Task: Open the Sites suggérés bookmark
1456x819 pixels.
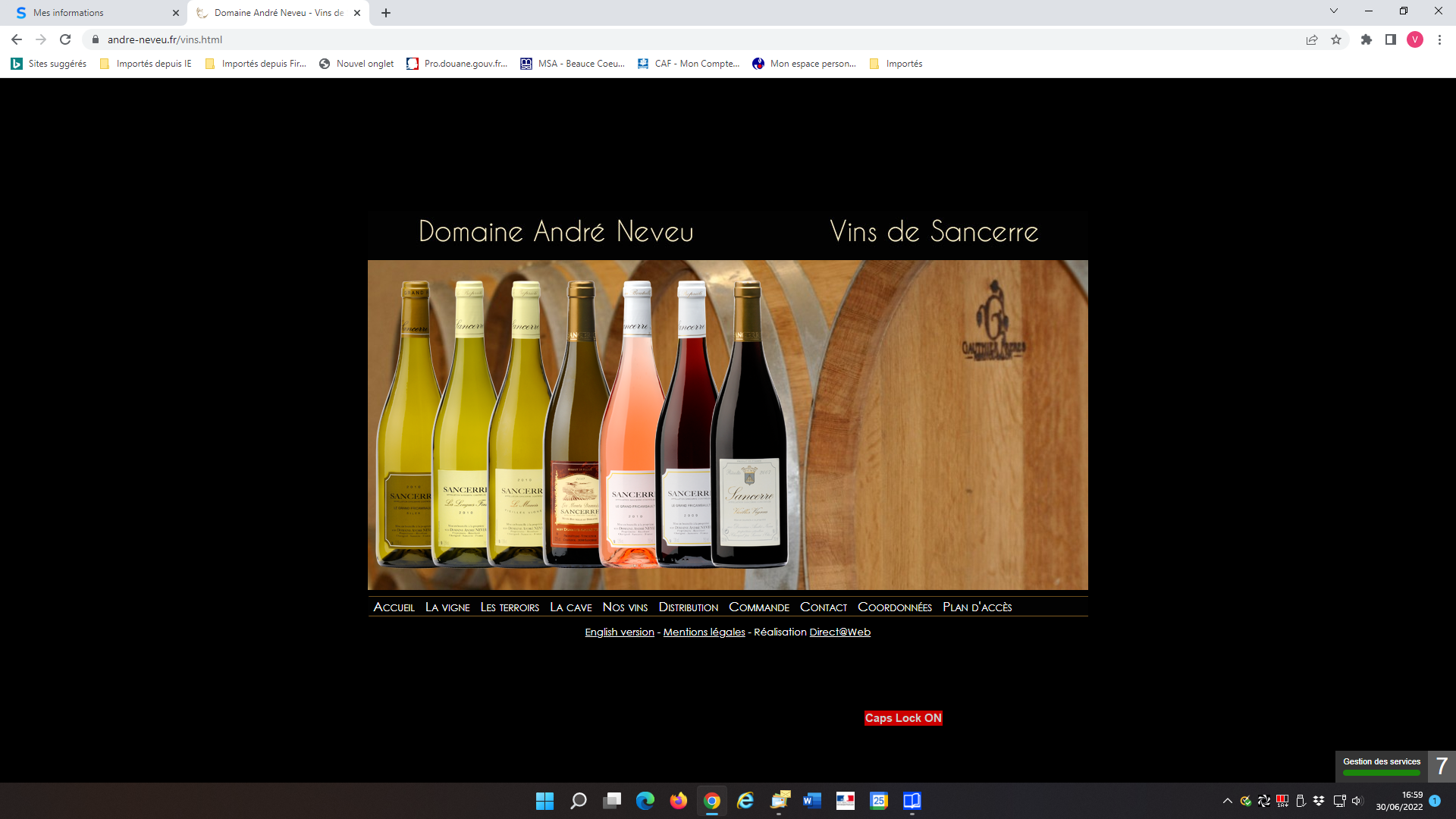Action: coord(49,64)
